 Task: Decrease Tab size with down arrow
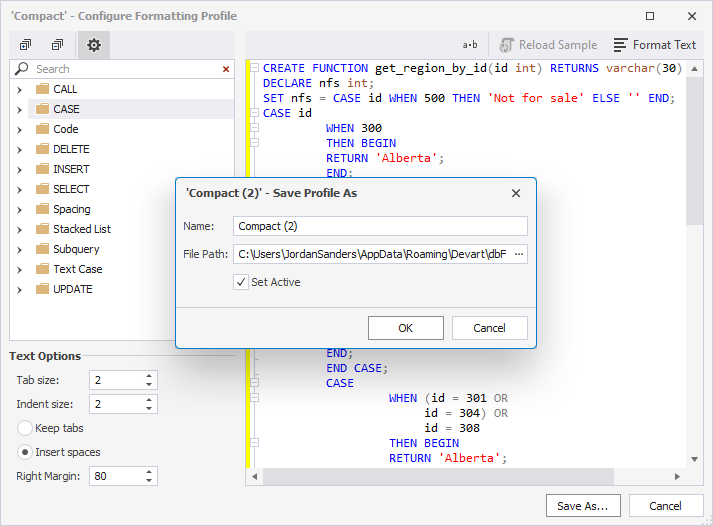[x=149, y=385]
